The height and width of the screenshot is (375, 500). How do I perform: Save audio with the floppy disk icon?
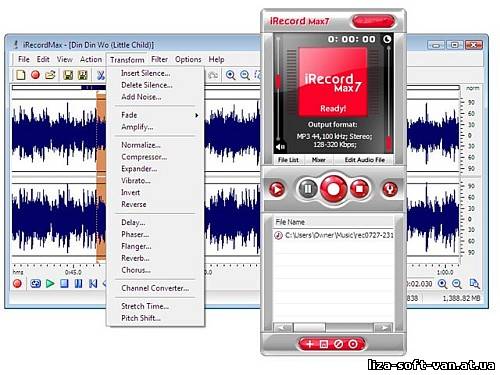(68, 75)
